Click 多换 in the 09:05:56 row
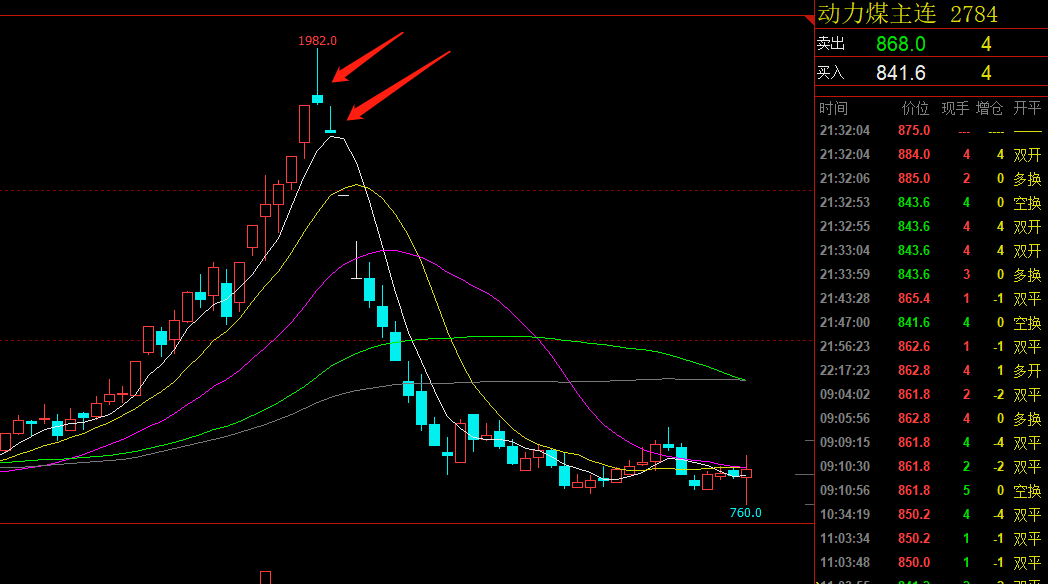1048x584 pixels. click(1027, 419)
